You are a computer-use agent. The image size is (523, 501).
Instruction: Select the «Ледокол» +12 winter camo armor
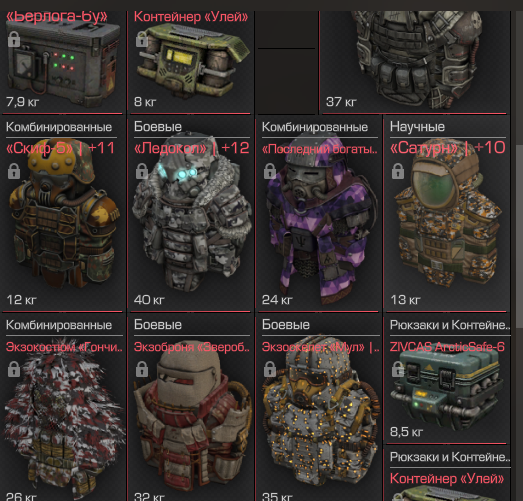[191, 213]
